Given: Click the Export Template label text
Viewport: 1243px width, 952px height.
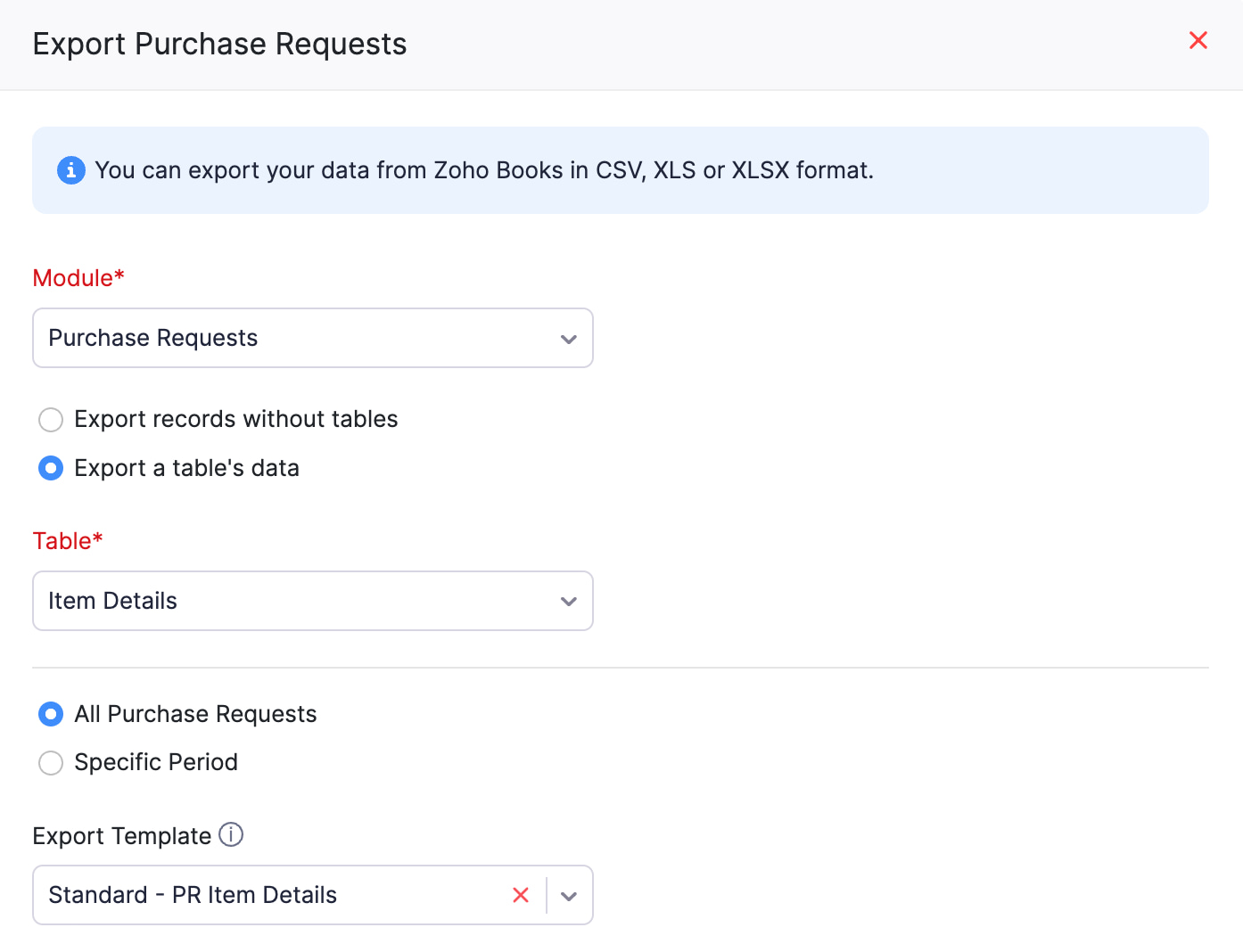Looking at the screenshot, I should click(122, 835).
